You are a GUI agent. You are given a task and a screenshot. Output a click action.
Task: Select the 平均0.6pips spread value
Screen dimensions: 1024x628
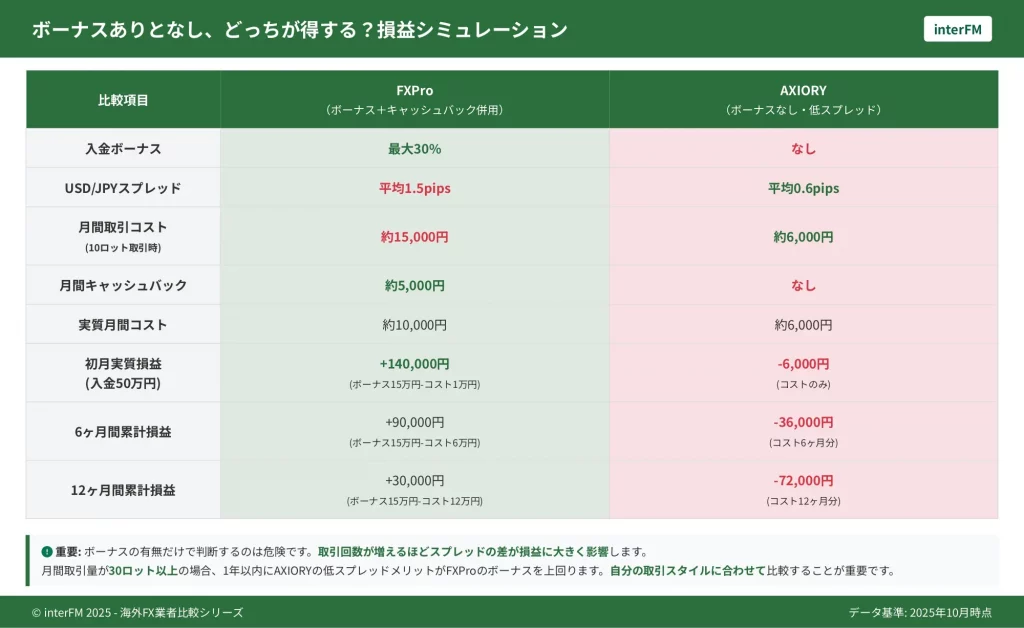(x=803, y=188)
